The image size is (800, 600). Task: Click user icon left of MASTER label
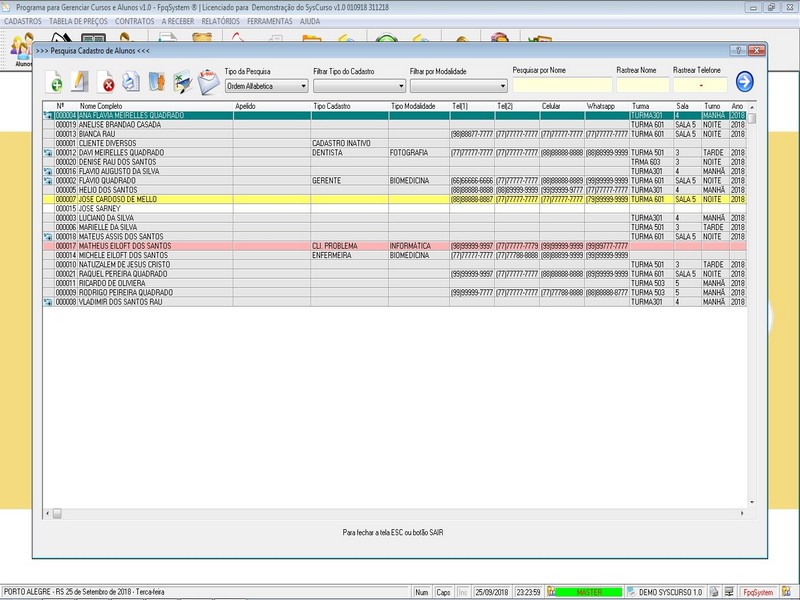click(x=551, y=592)
